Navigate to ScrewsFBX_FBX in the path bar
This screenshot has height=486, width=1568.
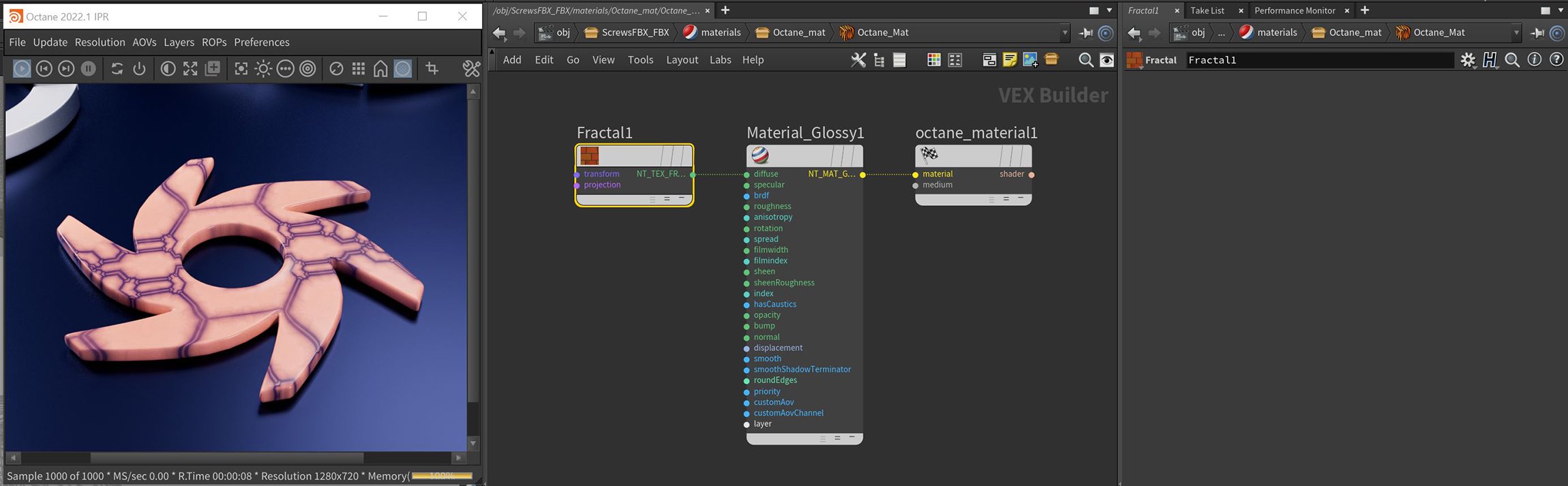click(635, 33)
